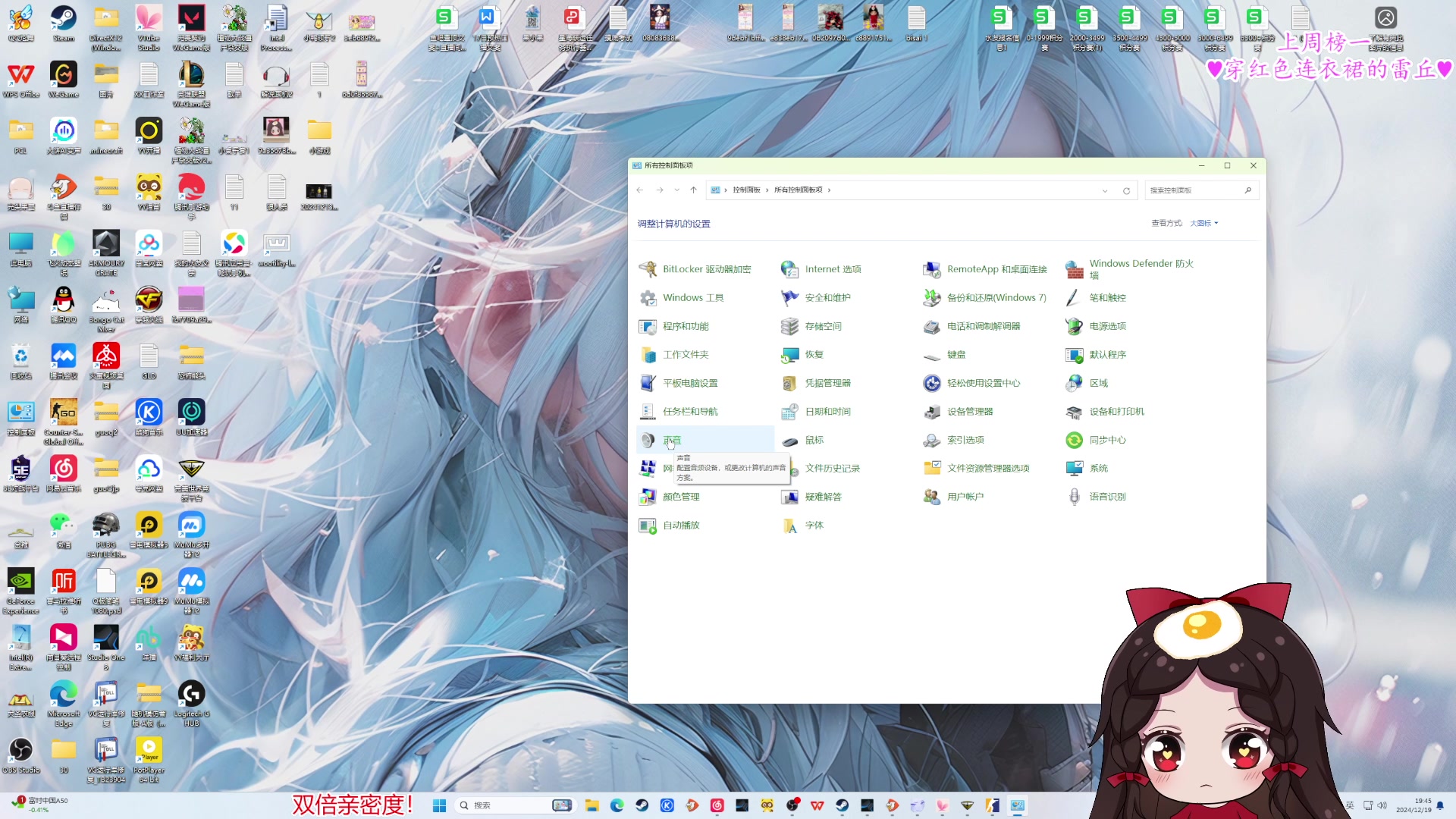Open Windows Defender 防火墙 item
Viewport: 1456px width, 819px height.
coord(1130,269)
